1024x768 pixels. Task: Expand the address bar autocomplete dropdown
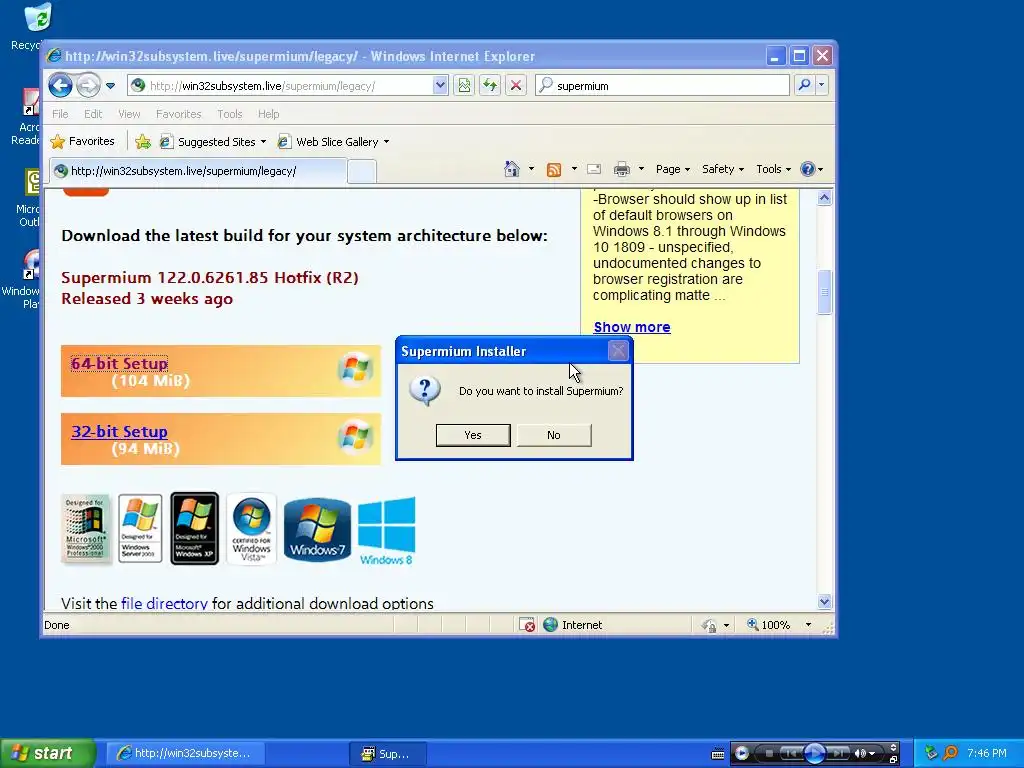[440, 86]
